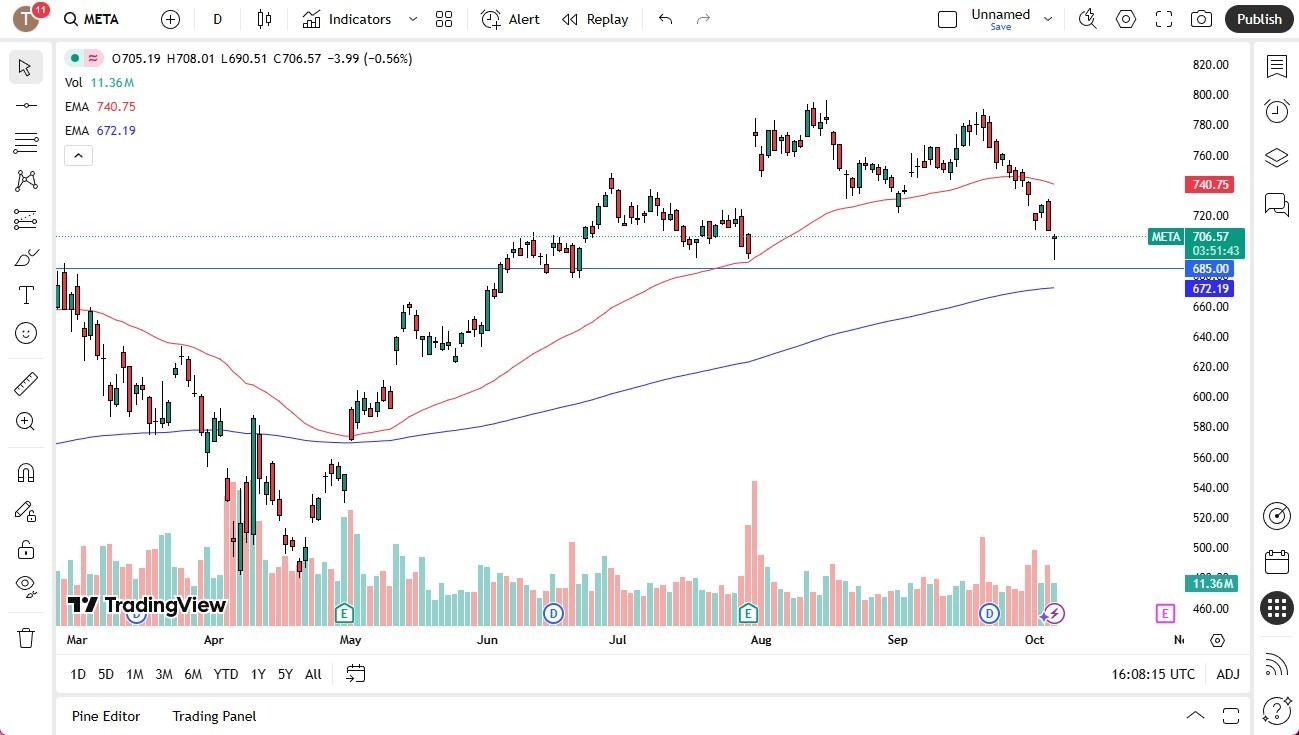Hide all drawings with the eye icon
This screenshot has width=1299, height=735.
26,585
